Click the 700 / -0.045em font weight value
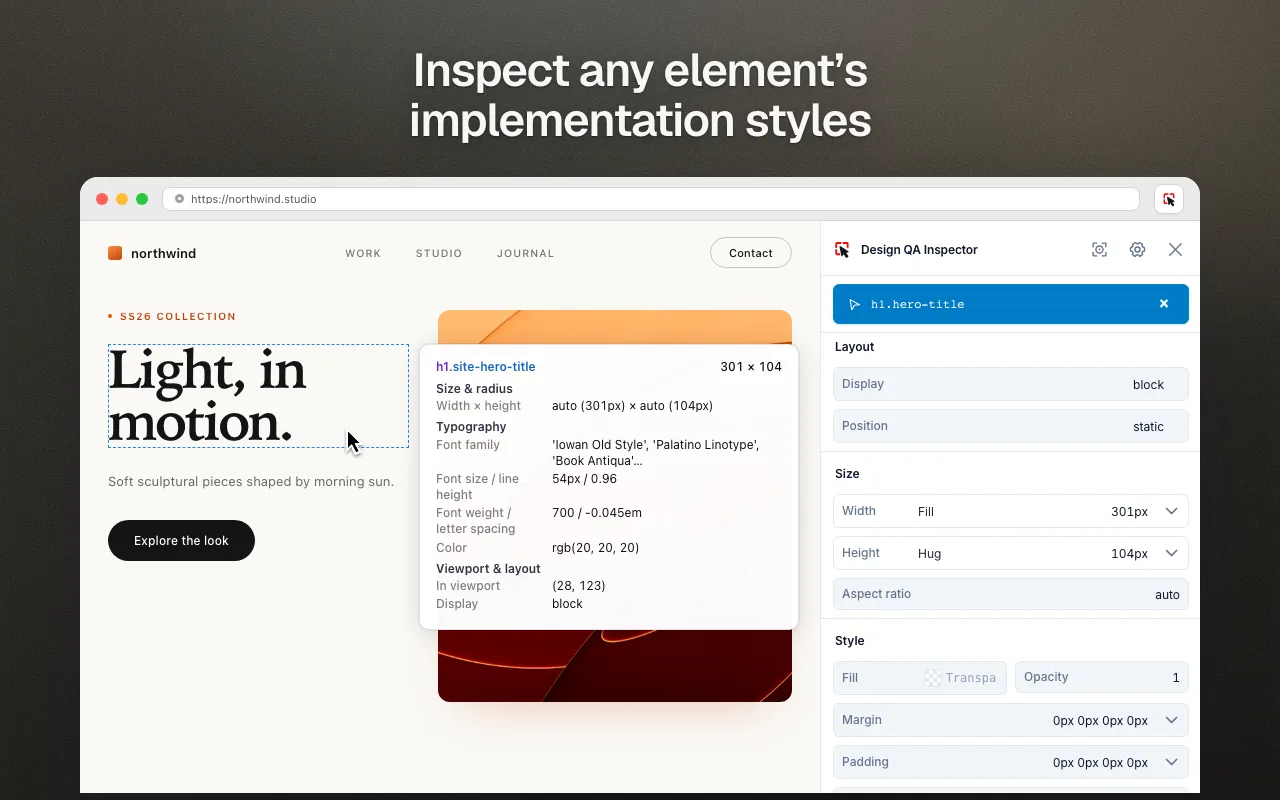Image resolution: width=1280 pixels, height=800 pixels. (597, 513)
